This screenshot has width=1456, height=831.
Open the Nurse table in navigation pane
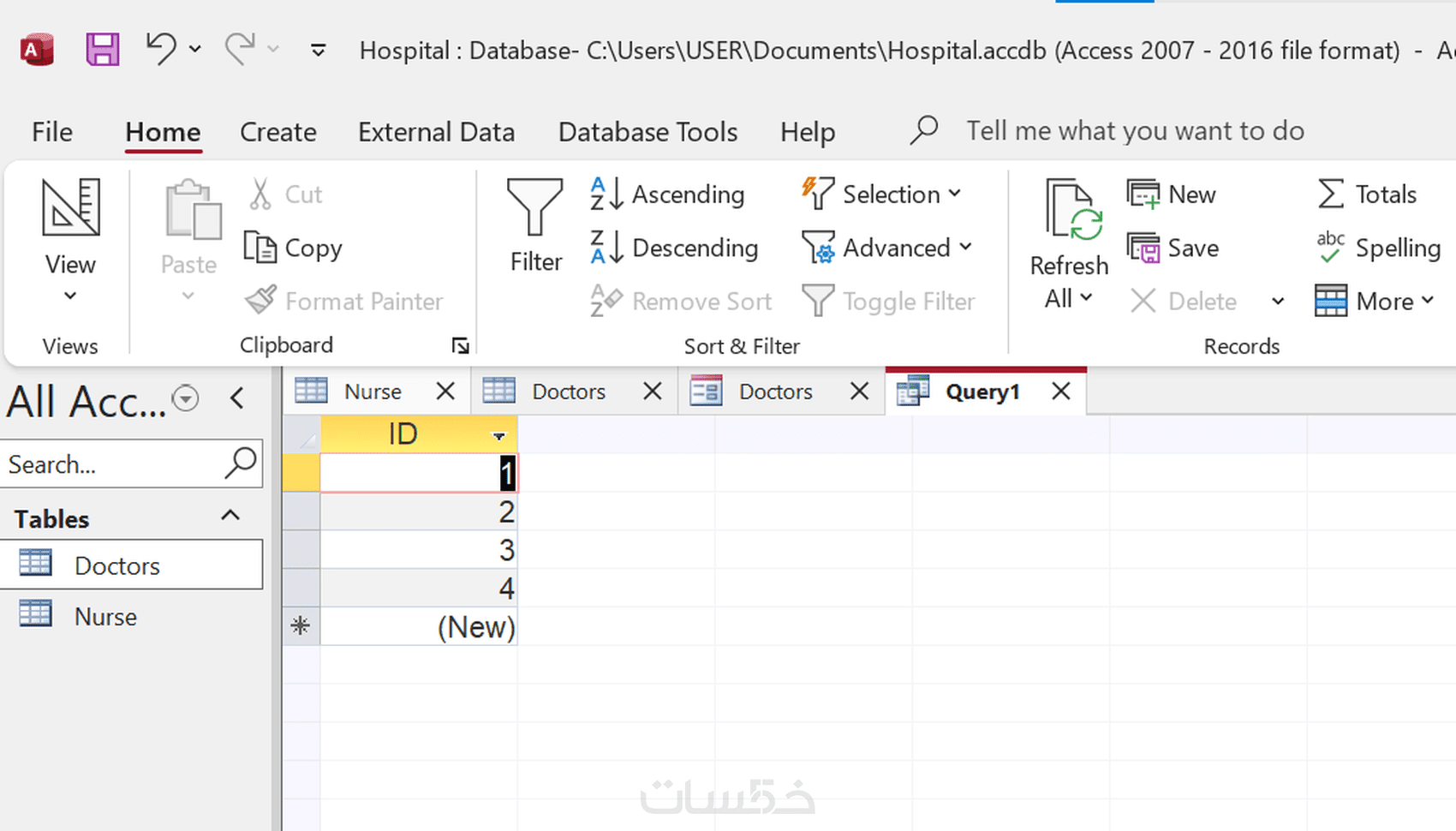[105, 617]
